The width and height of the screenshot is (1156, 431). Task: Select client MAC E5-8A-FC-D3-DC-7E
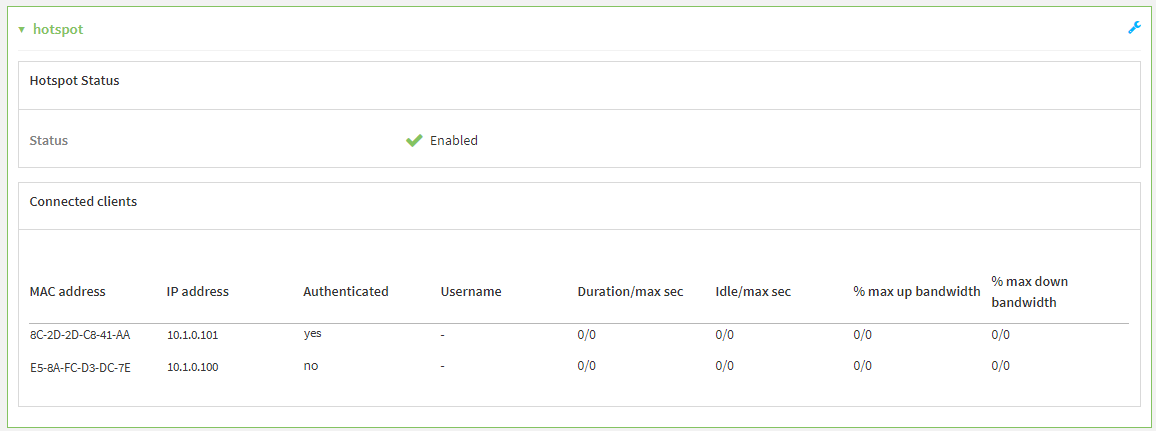click(x=80, y=367)
